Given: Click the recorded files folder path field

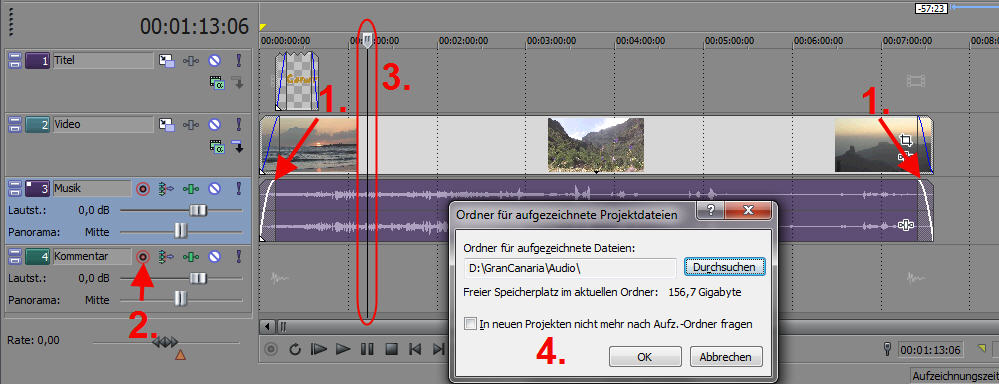Looking at the screenshot, I should [x=570, y=268].
